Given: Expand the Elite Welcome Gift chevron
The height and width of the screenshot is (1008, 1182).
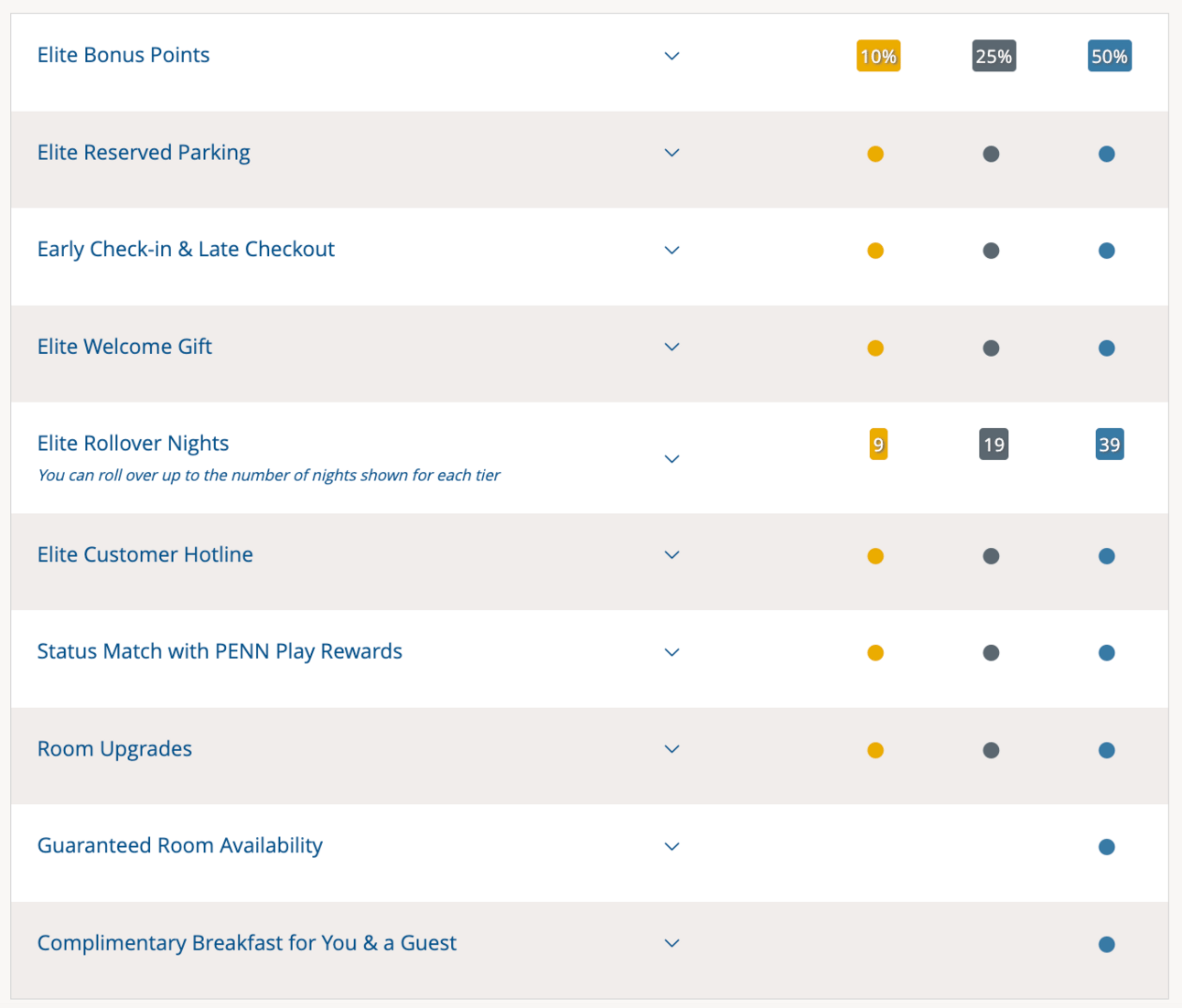Looking at the screenshot, I should point(672,347).
